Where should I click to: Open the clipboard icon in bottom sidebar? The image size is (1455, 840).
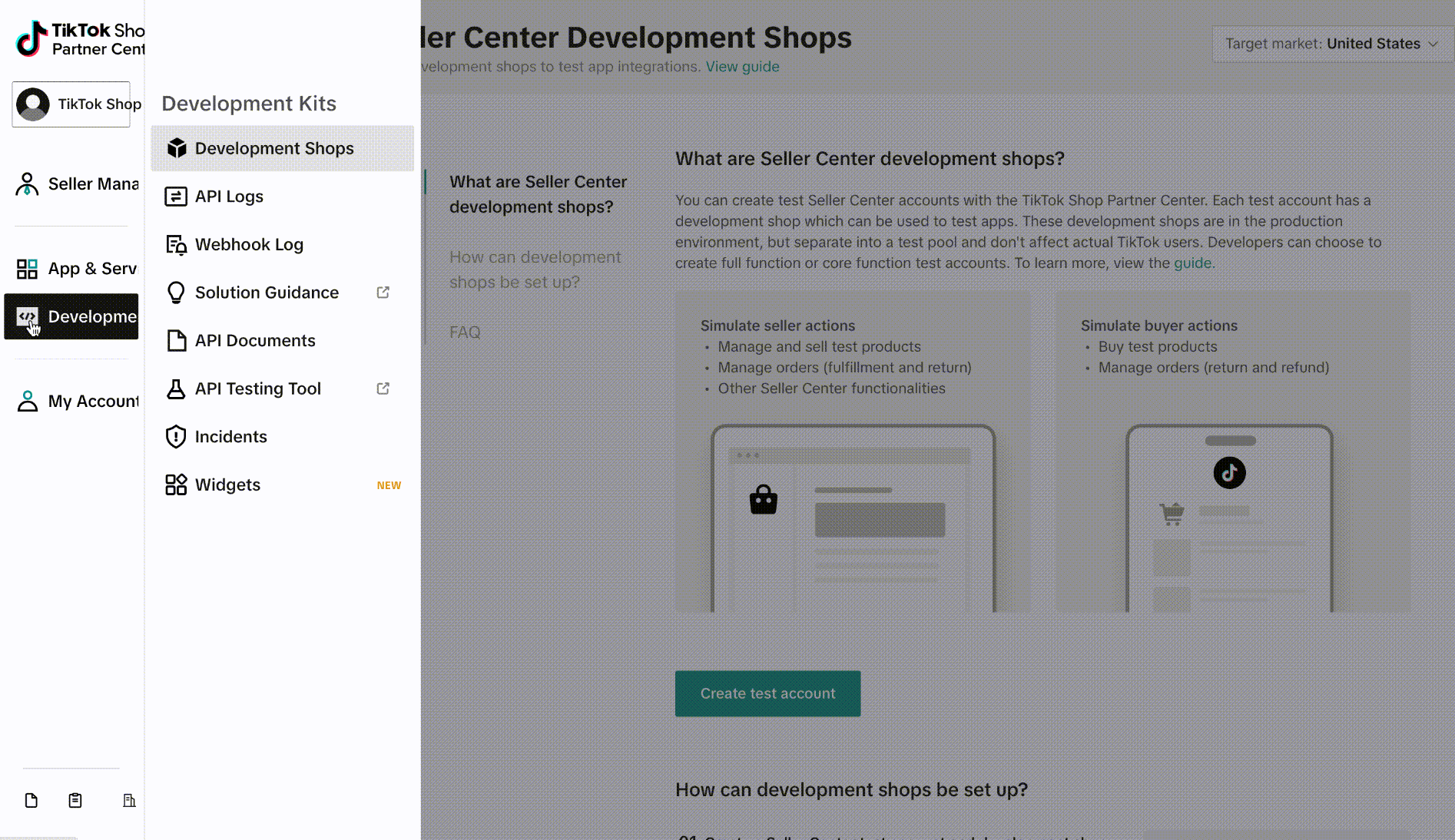tap(75, 801)
